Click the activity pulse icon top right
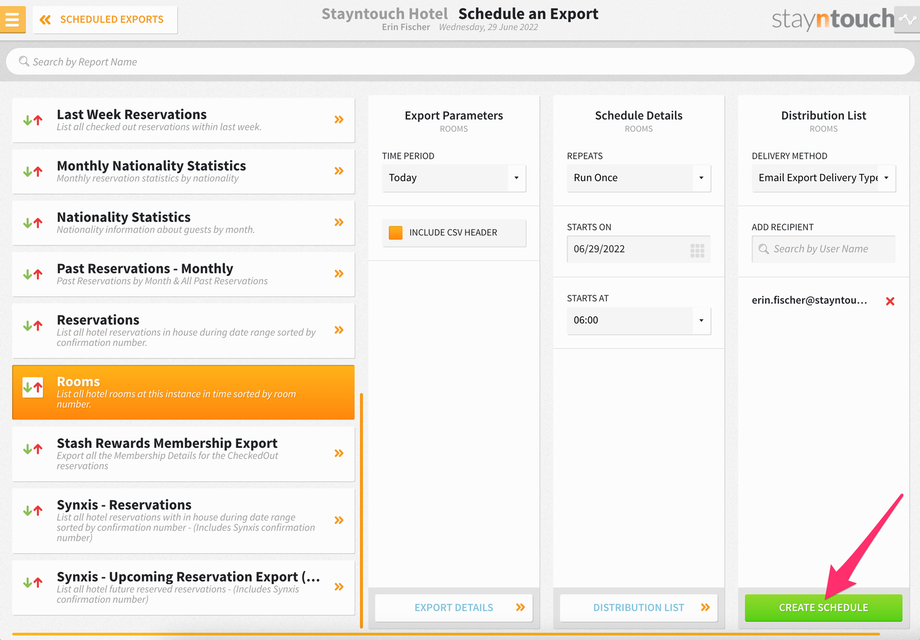920x640 pixels. tap(907, 19)
